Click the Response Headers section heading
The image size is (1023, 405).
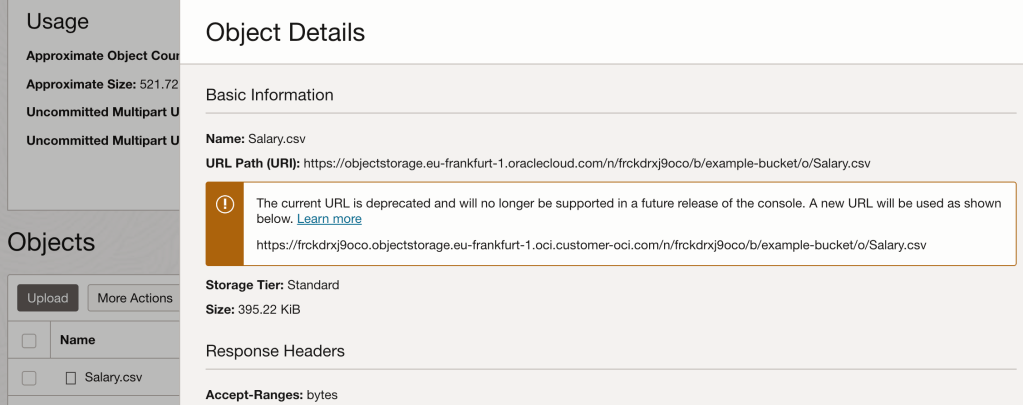(x=275, y=351)
